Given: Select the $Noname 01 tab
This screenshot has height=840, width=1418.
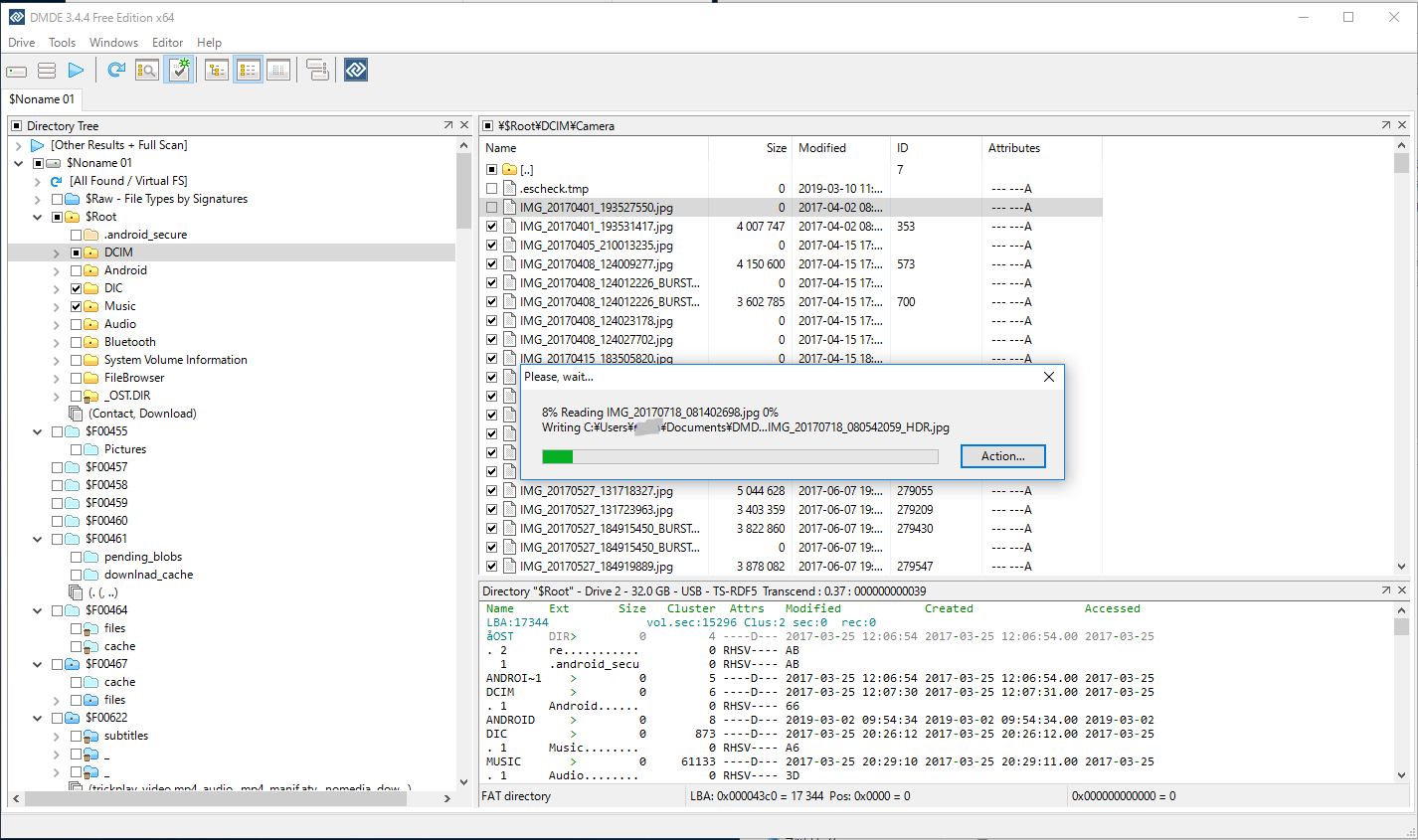Looking at the screenshot, I should (42, 99).
